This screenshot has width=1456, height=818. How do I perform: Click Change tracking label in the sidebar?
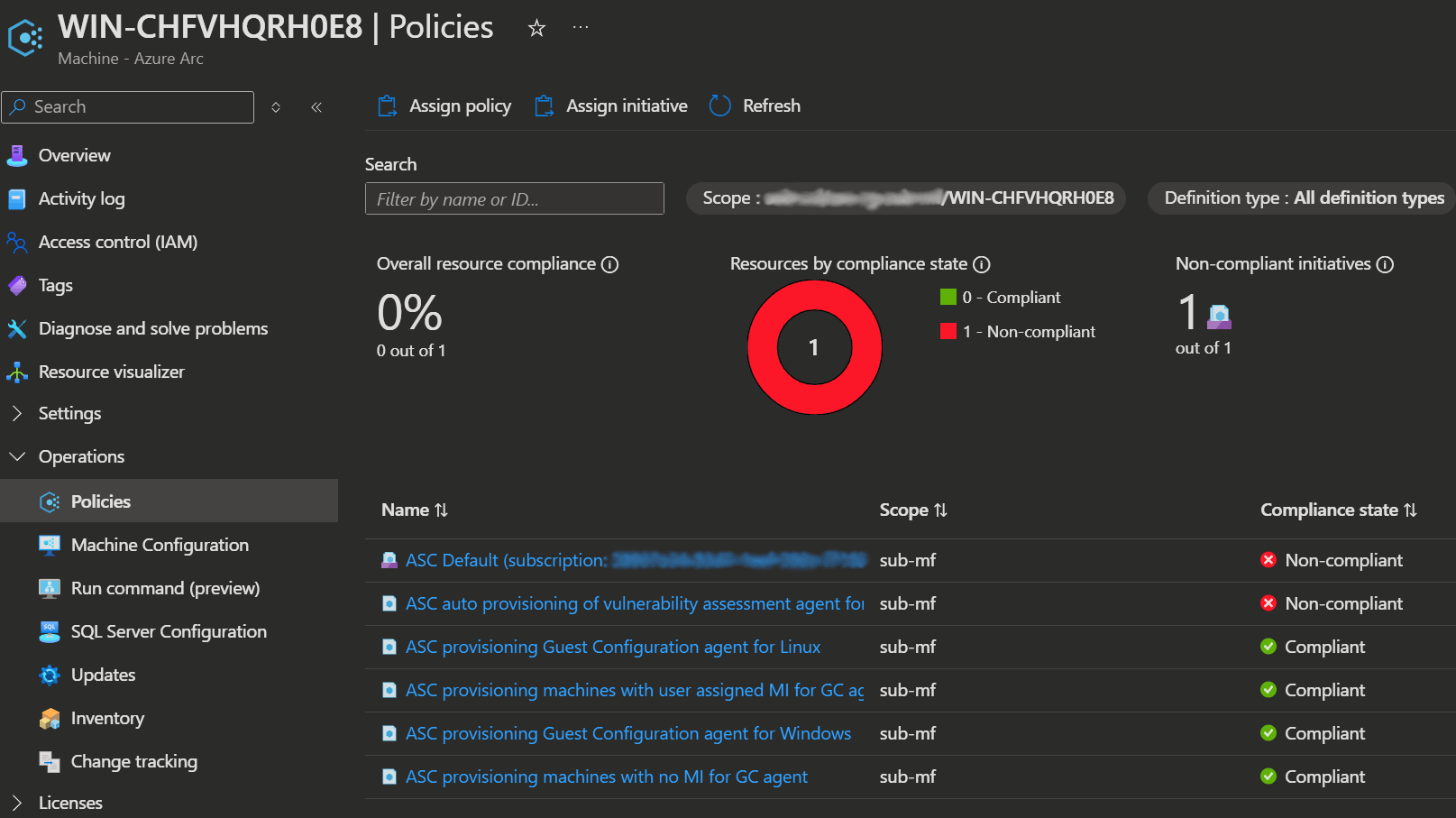(134, 761)
